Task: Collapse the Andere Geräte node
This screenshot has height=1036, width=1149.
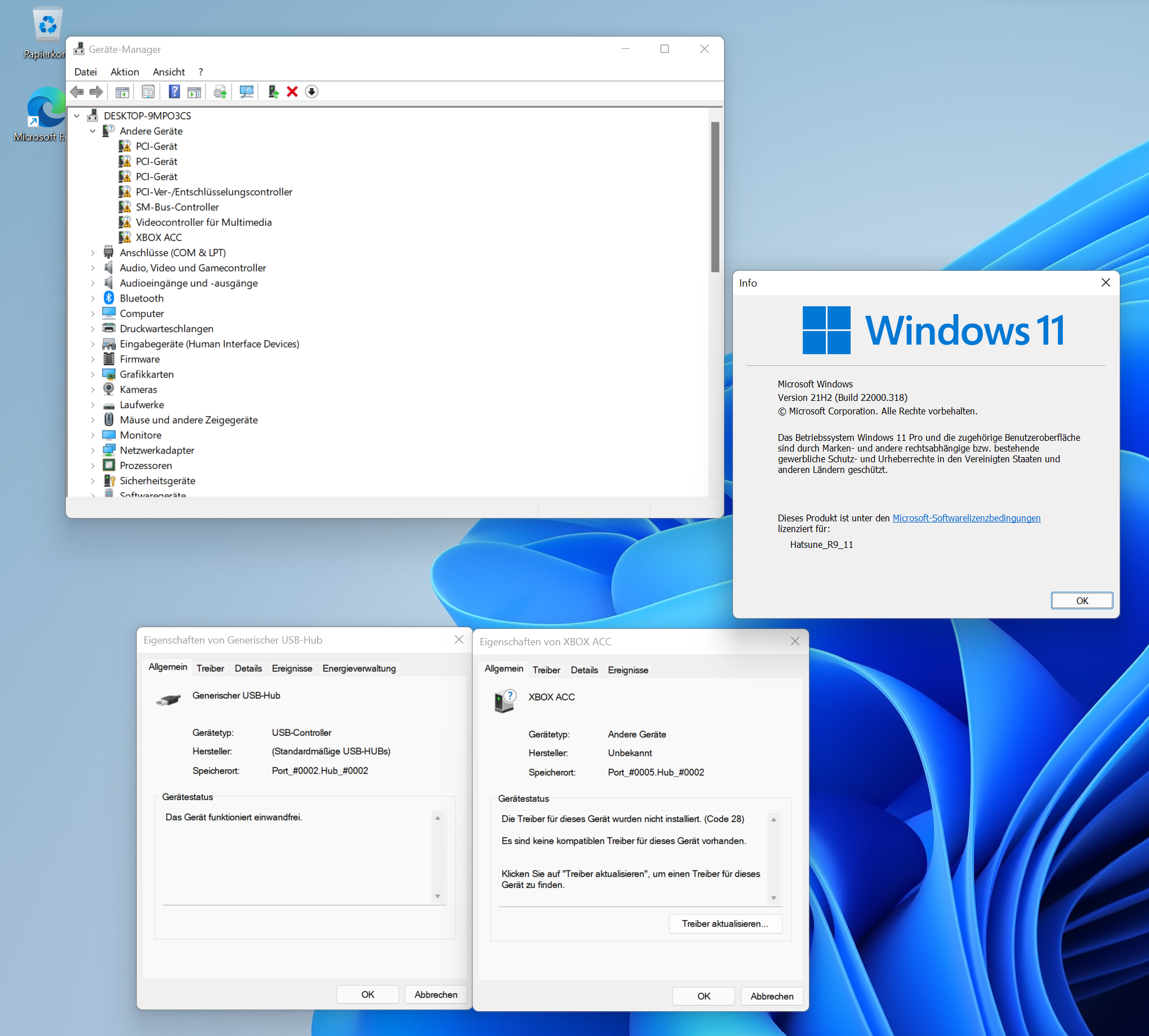Action: click(x=93, y=131)
